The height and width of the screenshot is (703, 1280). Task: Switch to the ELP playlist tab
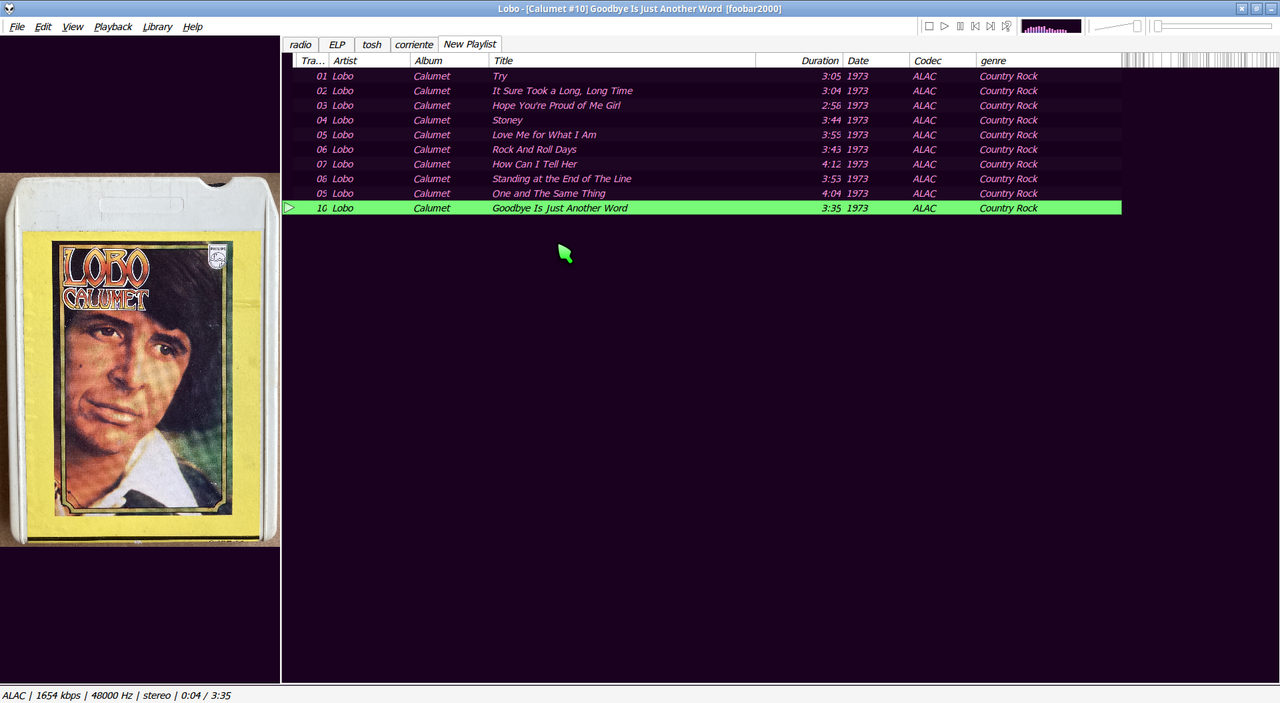tap(337, 45)
